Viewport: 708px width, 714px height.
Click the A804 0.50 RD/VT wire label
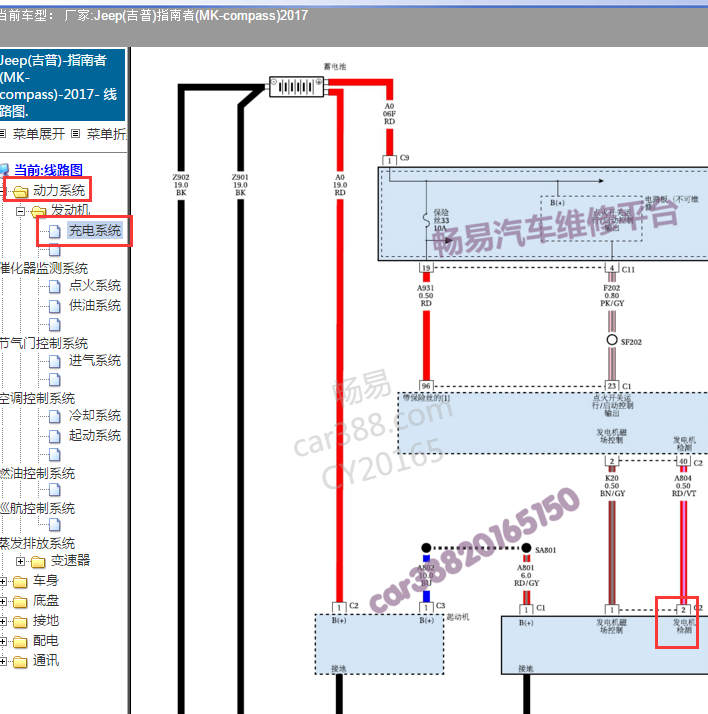tap(683, 486)
